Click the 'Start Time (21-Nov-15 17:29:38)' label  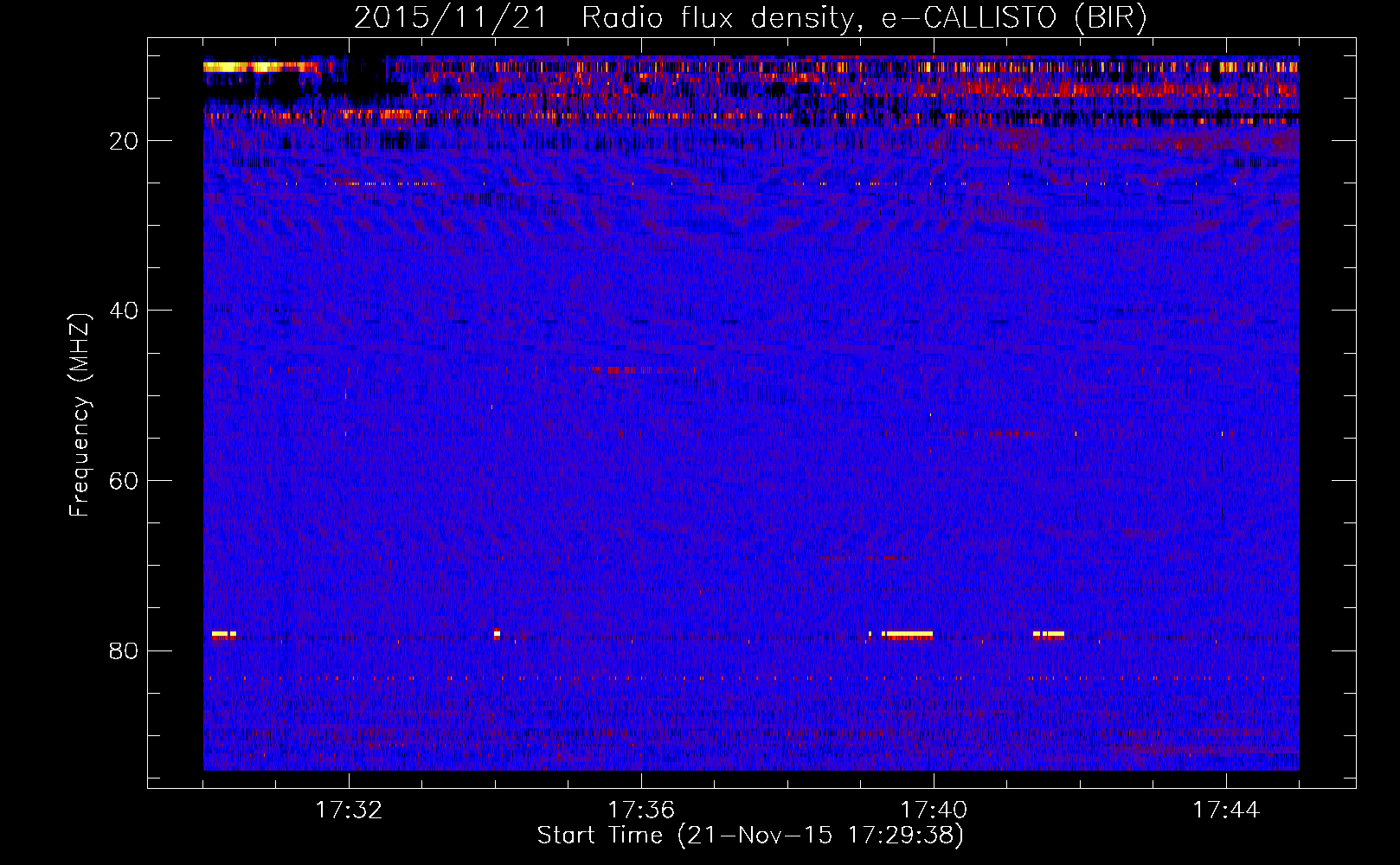tap(750, 836)
